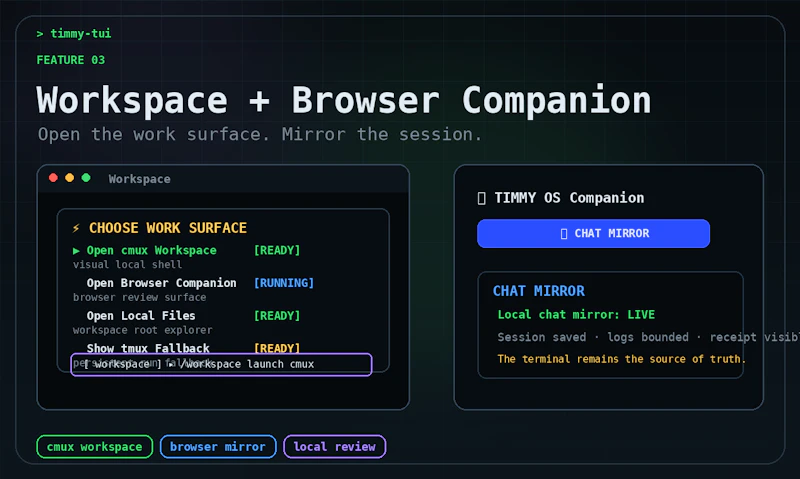800x479 pixels.
Task: Click the 'browser review surface' description
Action: coord(139,297)
